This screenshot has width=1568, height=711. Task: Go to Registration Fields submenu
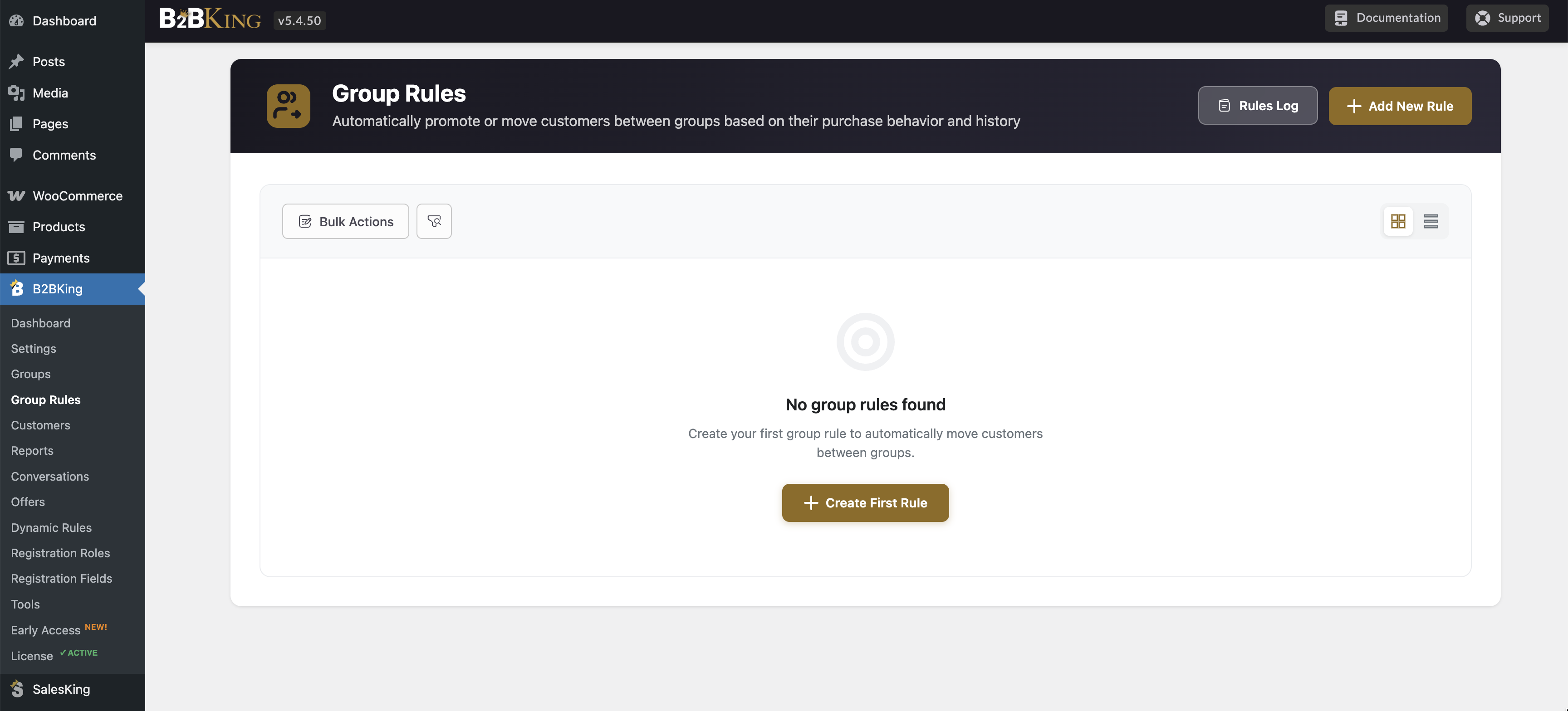coord(62,579)
